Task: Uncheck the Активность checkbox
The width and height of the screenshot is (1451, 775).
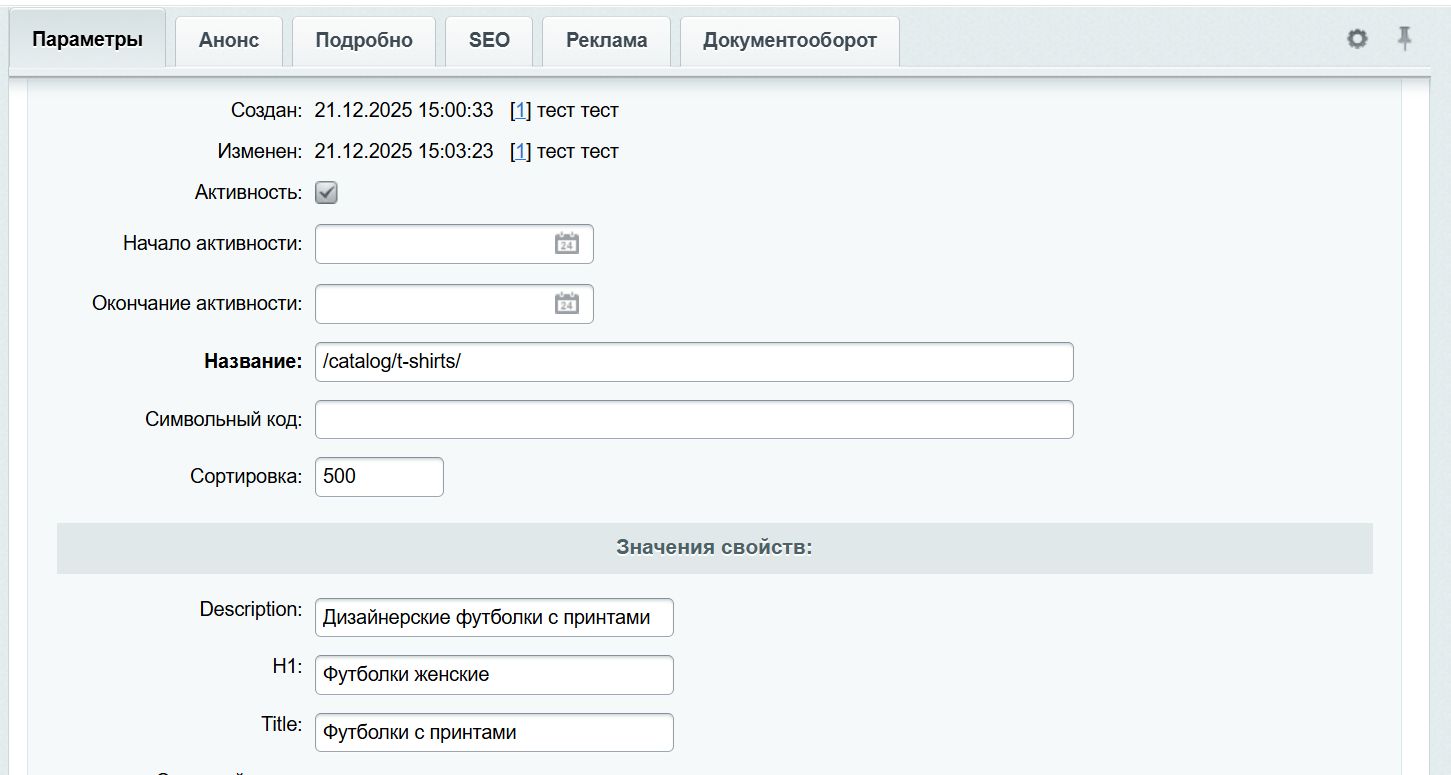Action: (x=326, y=192)
